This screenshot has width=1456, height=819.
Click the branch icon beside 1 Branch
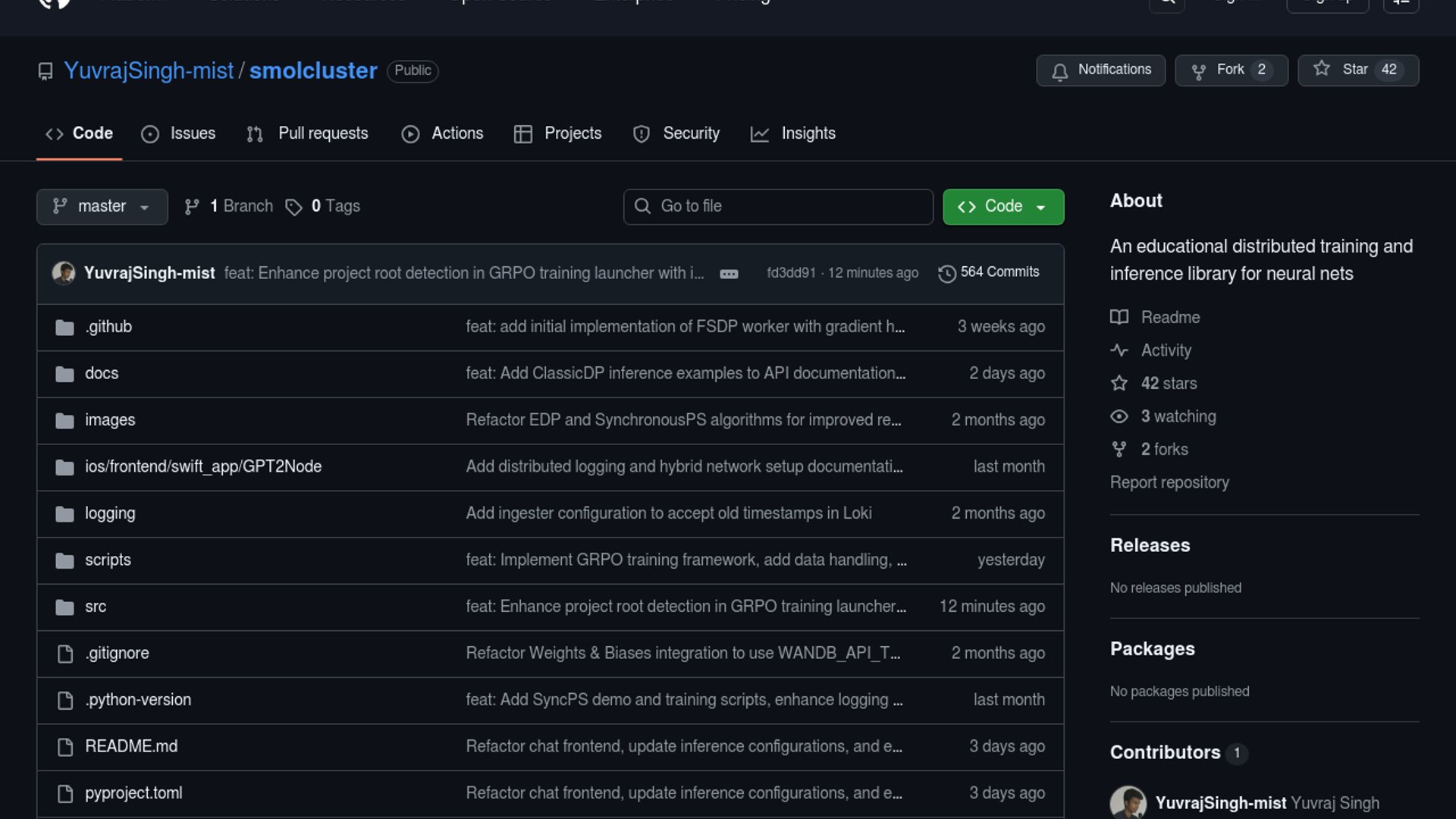(192, 206)
